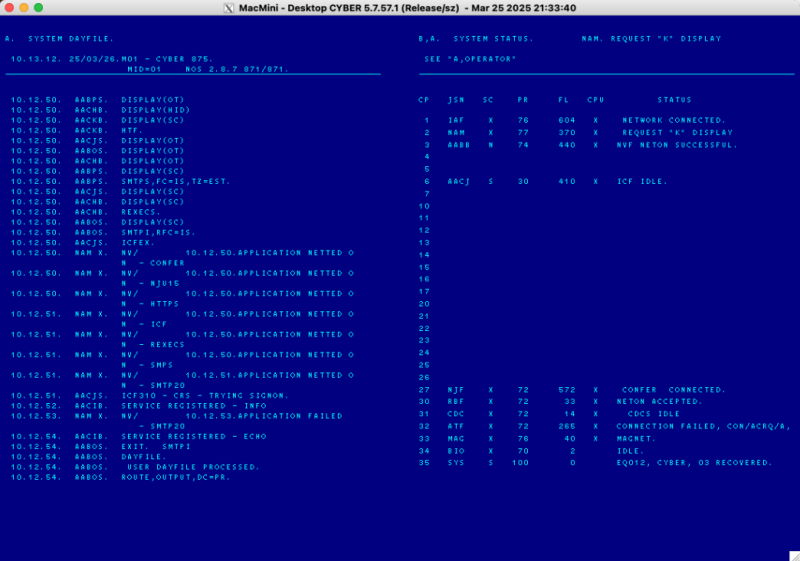Click 'NETWORK CONNECTED.' status
This screenshot has height=561, width=800.
(673, 120)
